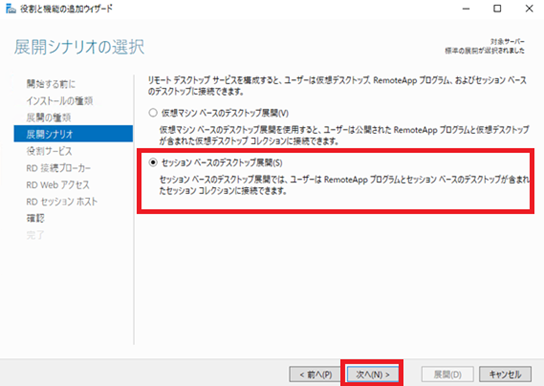Click the リモート デスクトップ サービス intro paragraph

click(x=337, y=86)
